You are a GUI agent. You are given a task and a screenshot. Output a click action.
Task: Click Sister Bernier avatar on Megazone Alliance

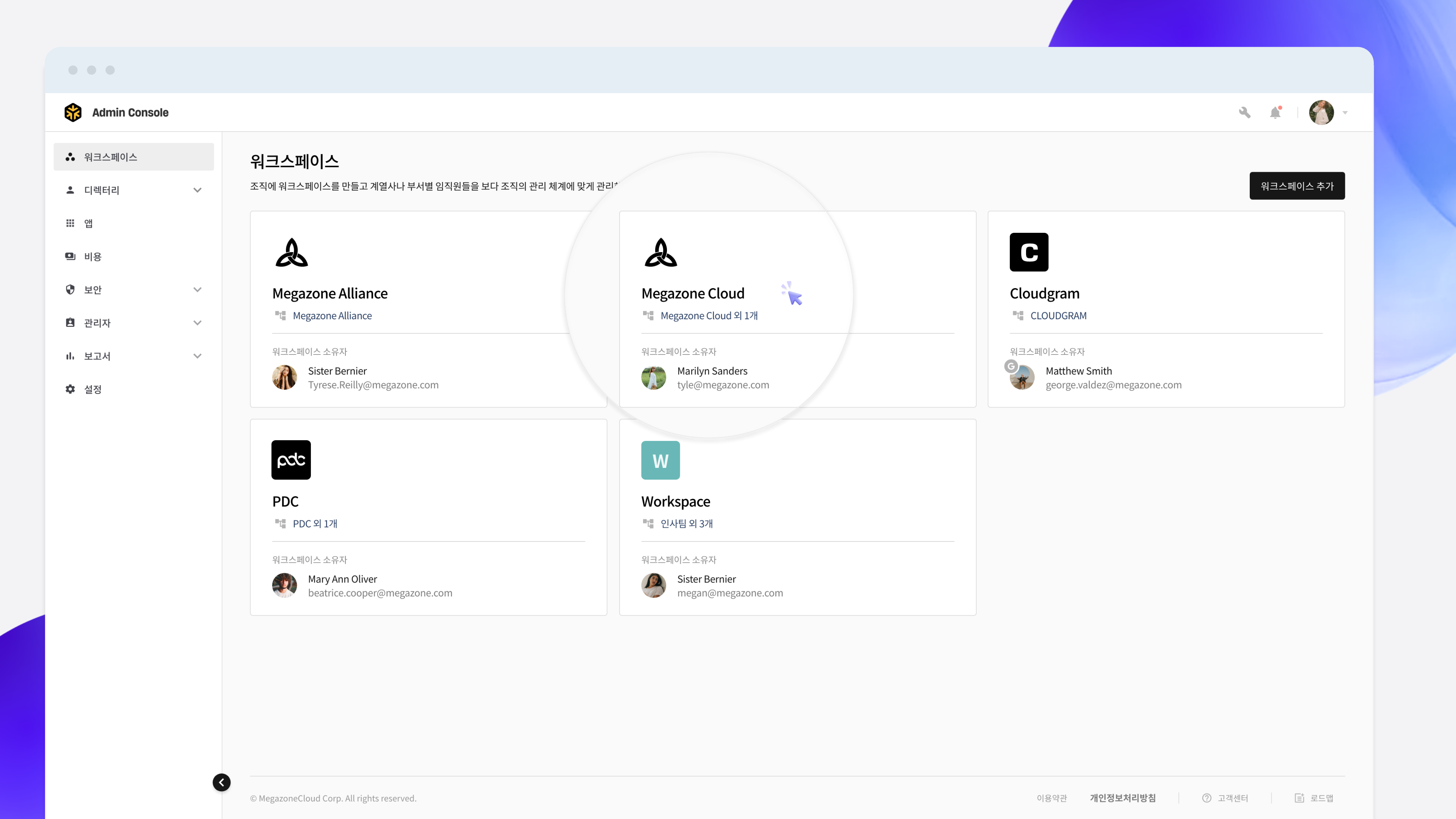point(284,378)
